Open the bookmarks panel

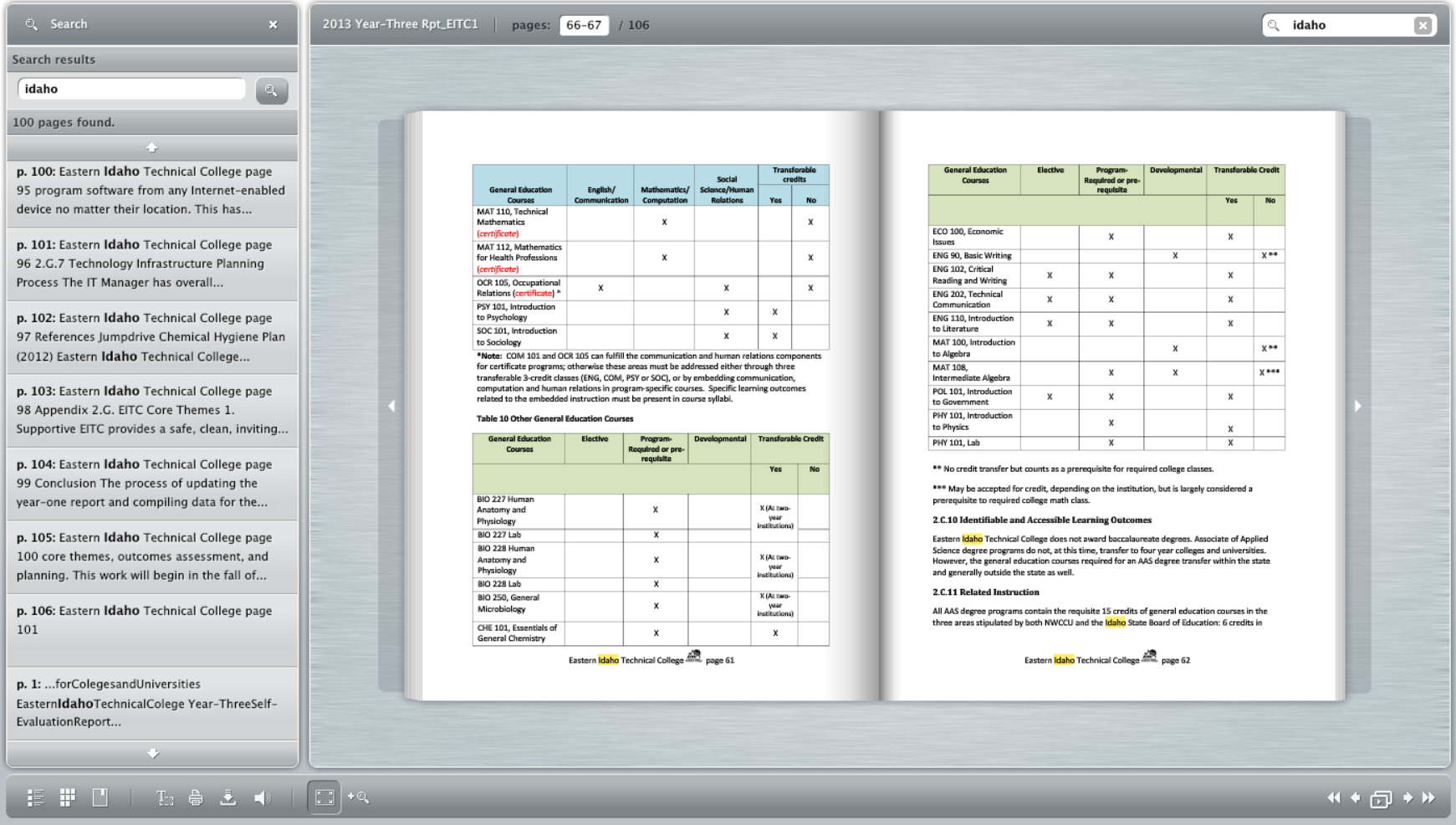click(x=99, y=798)
